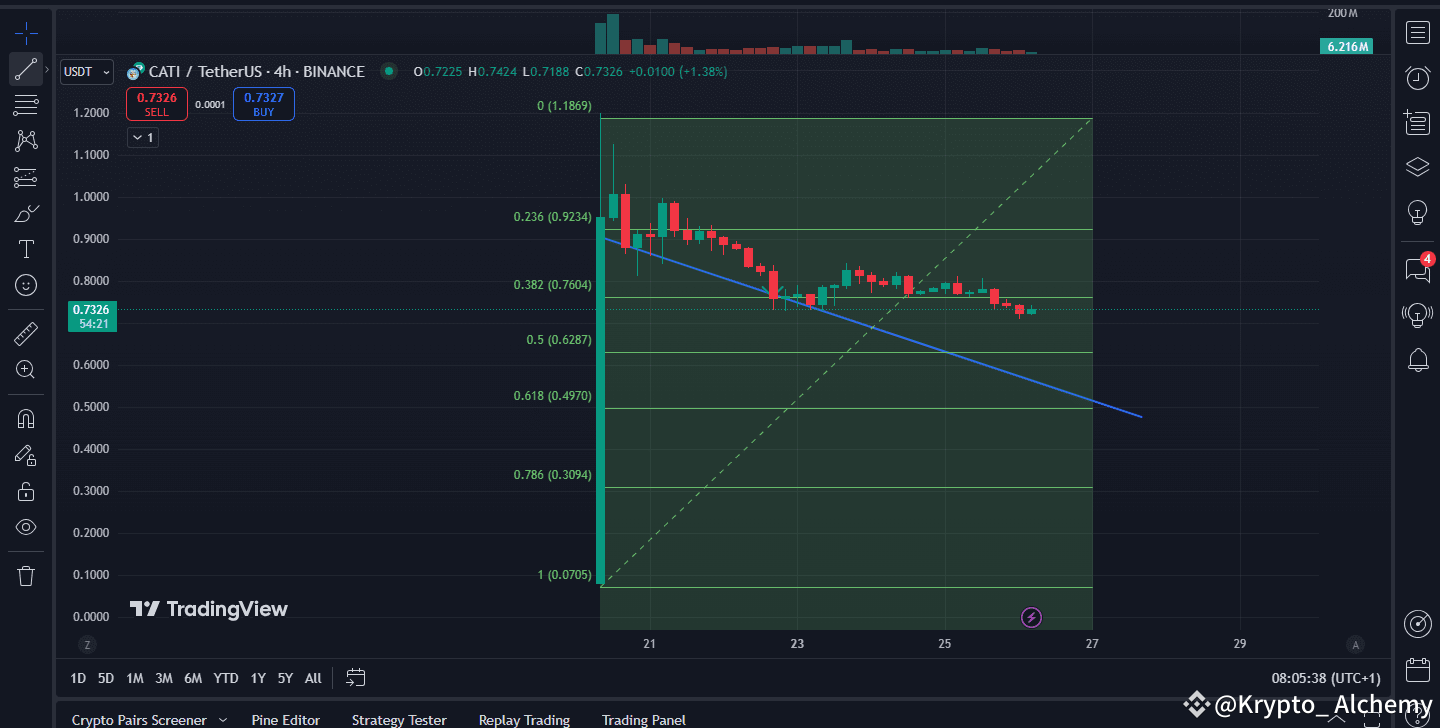This screenshot has height=728, width=1440.
Task: Click the Buy button at 0.7327
Action: pyautogui.click(x=263, y=103)
